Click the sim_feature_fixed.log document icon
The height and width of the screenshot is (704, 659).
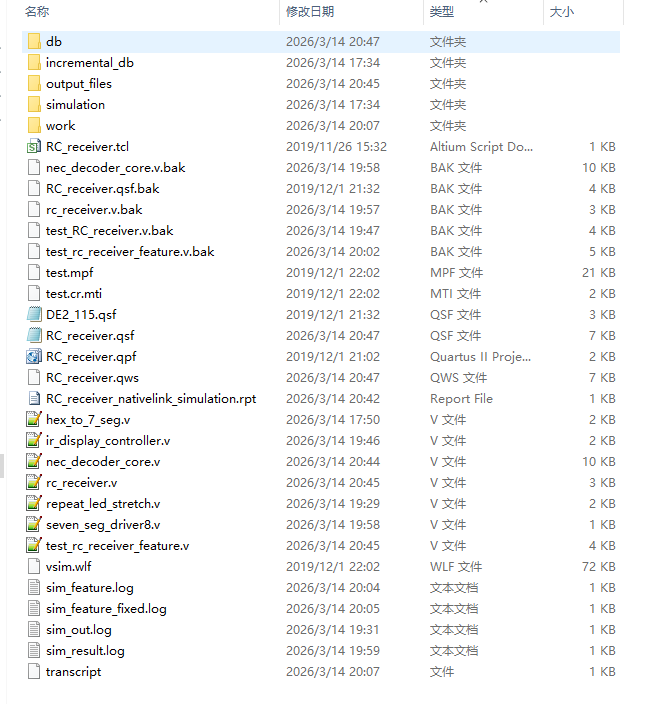pos(34,609)
